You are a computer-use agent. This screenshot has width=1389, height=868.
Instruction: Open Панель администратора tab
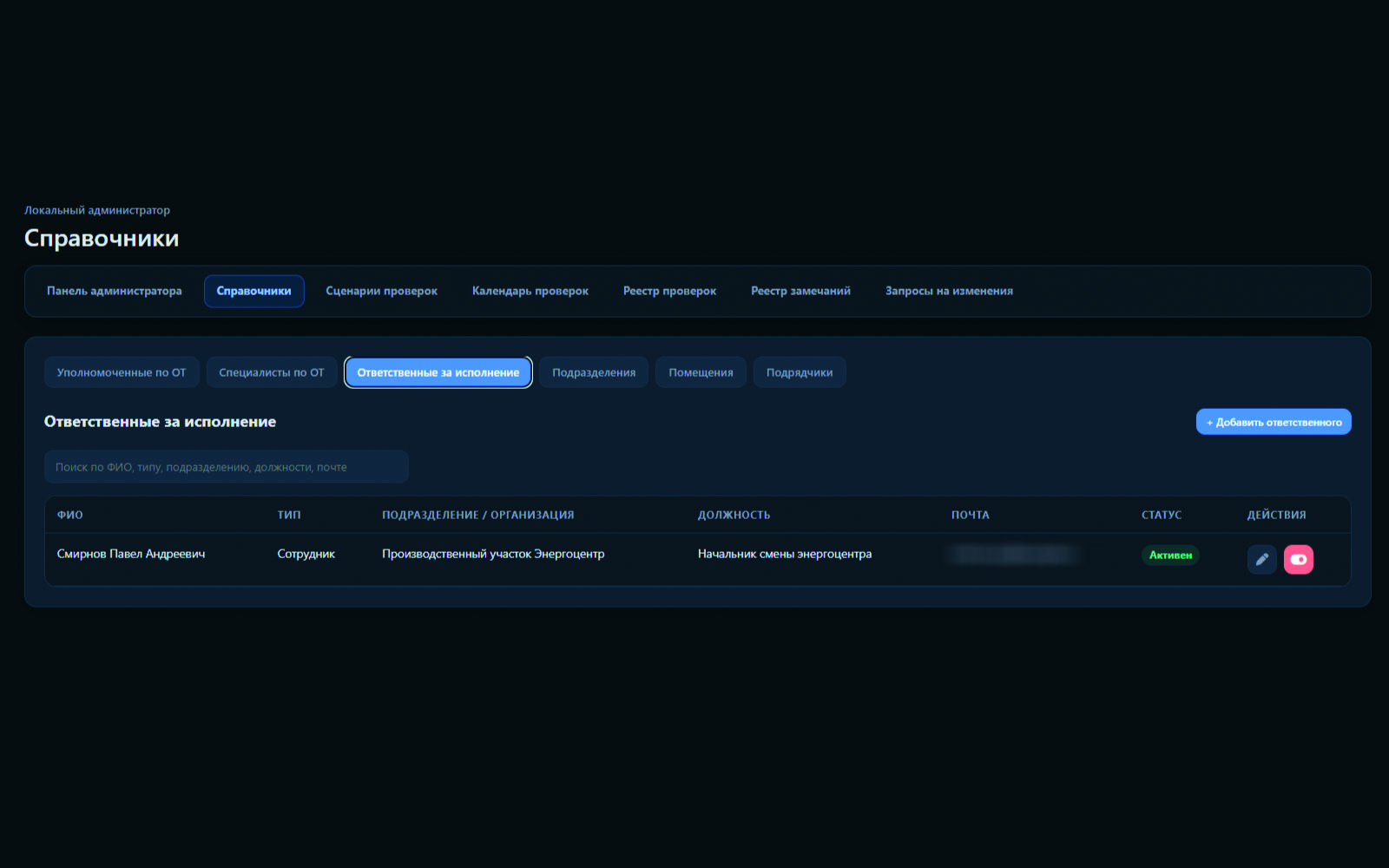click(x=115, y=292)
